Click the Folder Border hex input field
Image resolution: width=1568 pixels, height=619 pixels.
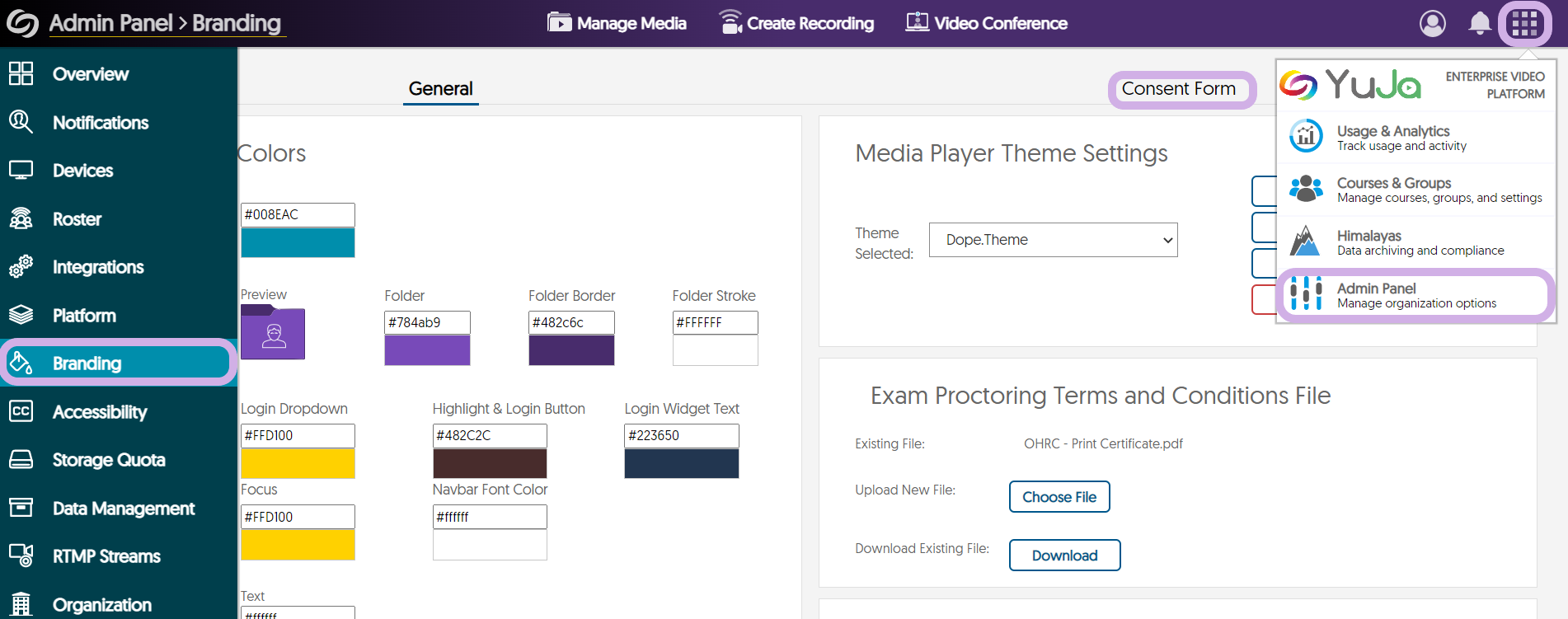click(570, 322)
